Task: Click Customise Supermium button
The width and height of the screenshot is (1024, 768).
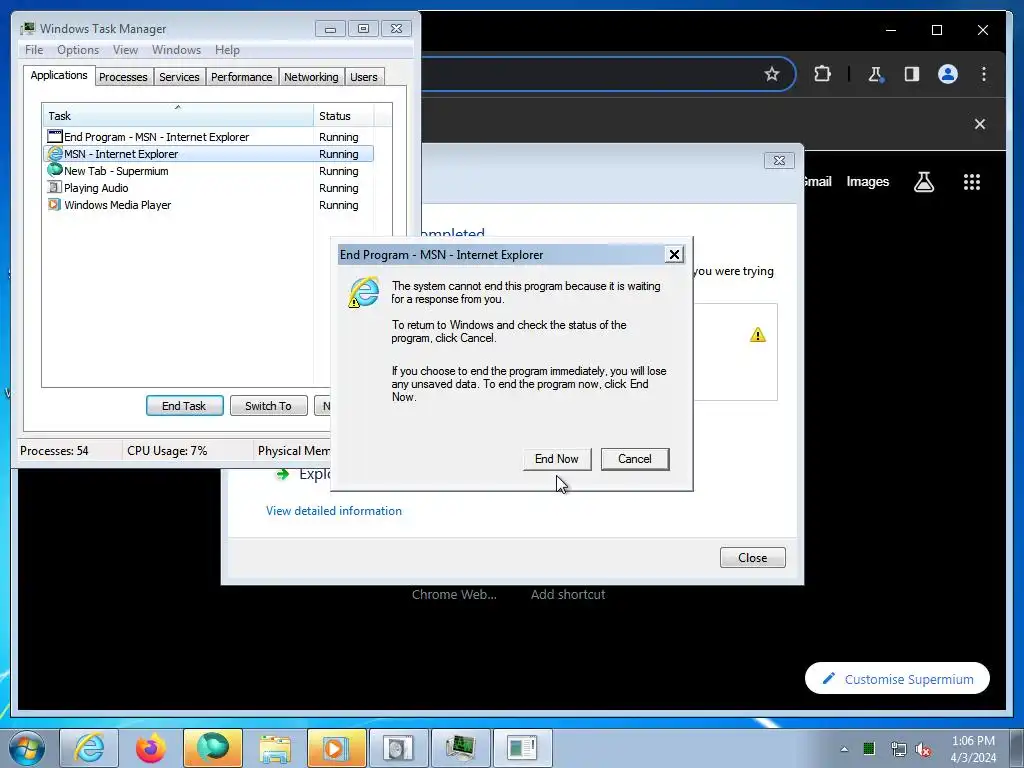Action: [x=897, y=679]
